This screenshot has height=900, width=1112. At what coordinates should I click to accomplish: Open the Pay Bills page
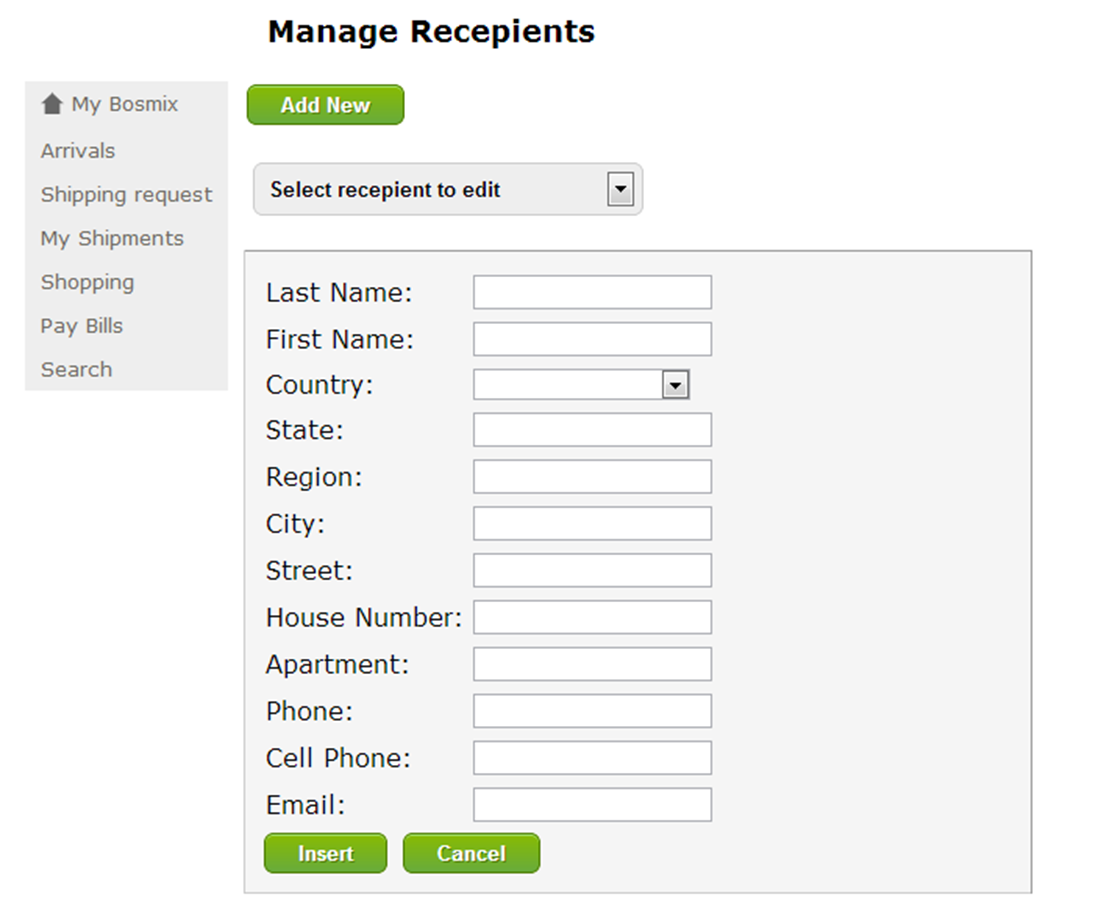point(82,326)
